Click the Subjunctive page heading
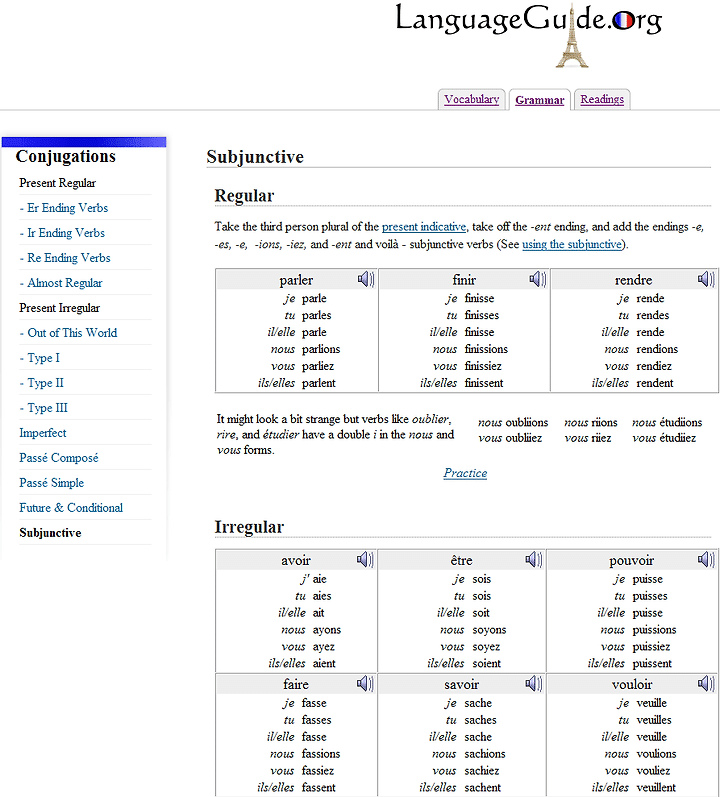The image size is (720, 797). point(255,157)
